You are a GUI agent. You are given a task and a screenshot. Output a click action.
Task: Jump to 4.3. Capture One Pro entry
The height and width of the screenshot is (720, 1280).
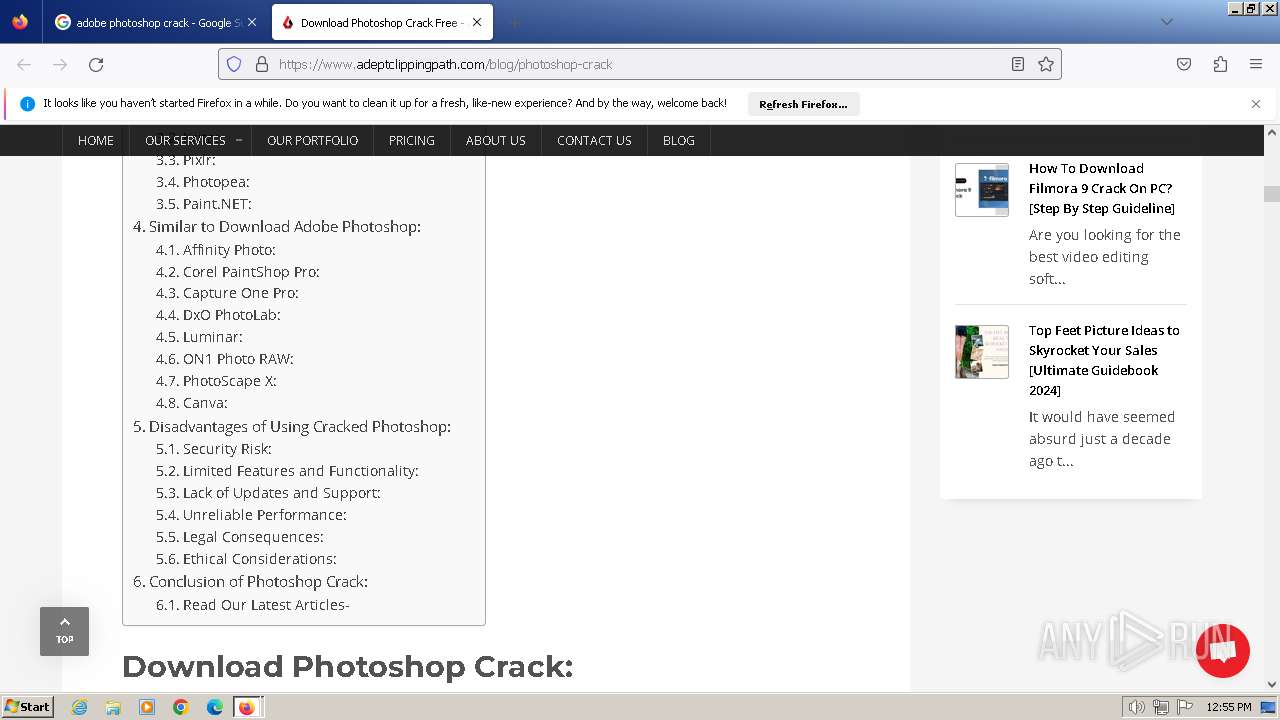pyautogui.click(x=227, y=293)
